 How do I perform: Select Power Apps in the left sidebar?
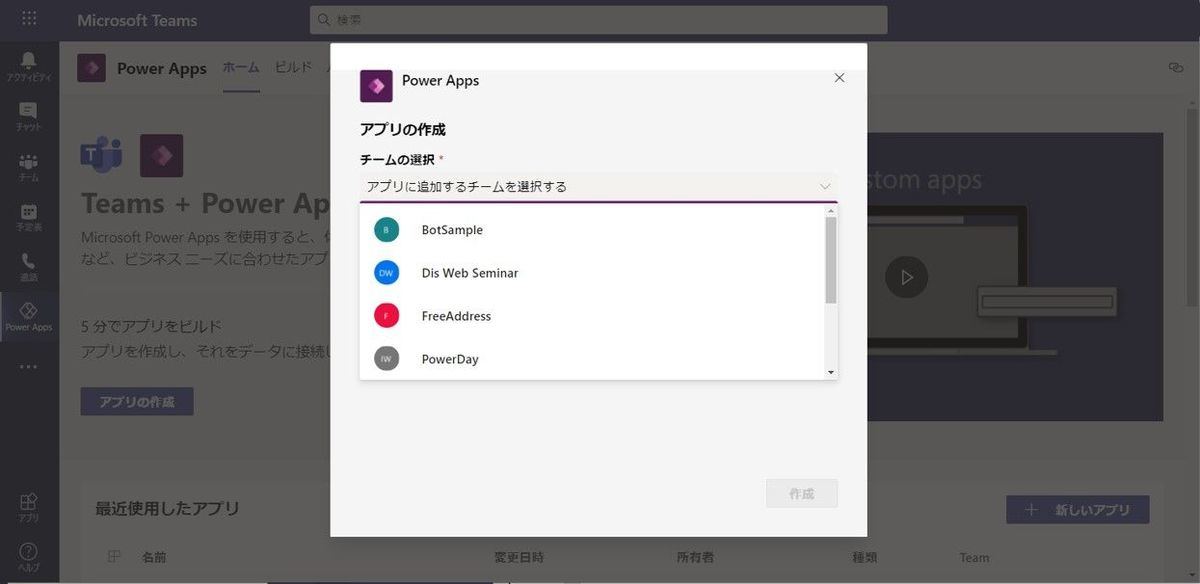tap(29, 317)
